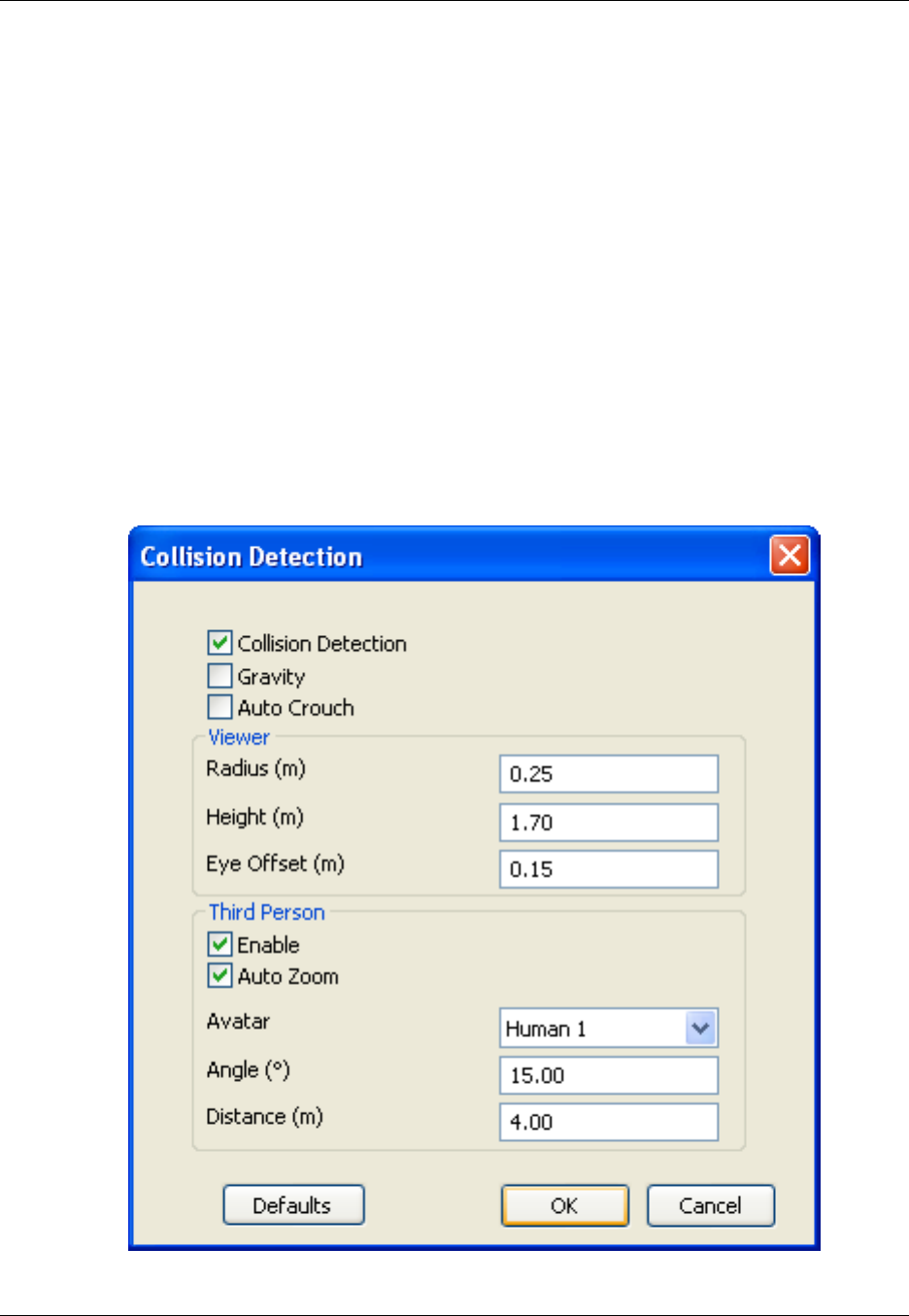Screen dimensions: 909x1316
Task: Click the Cancel button
Action: (711, 1205)
